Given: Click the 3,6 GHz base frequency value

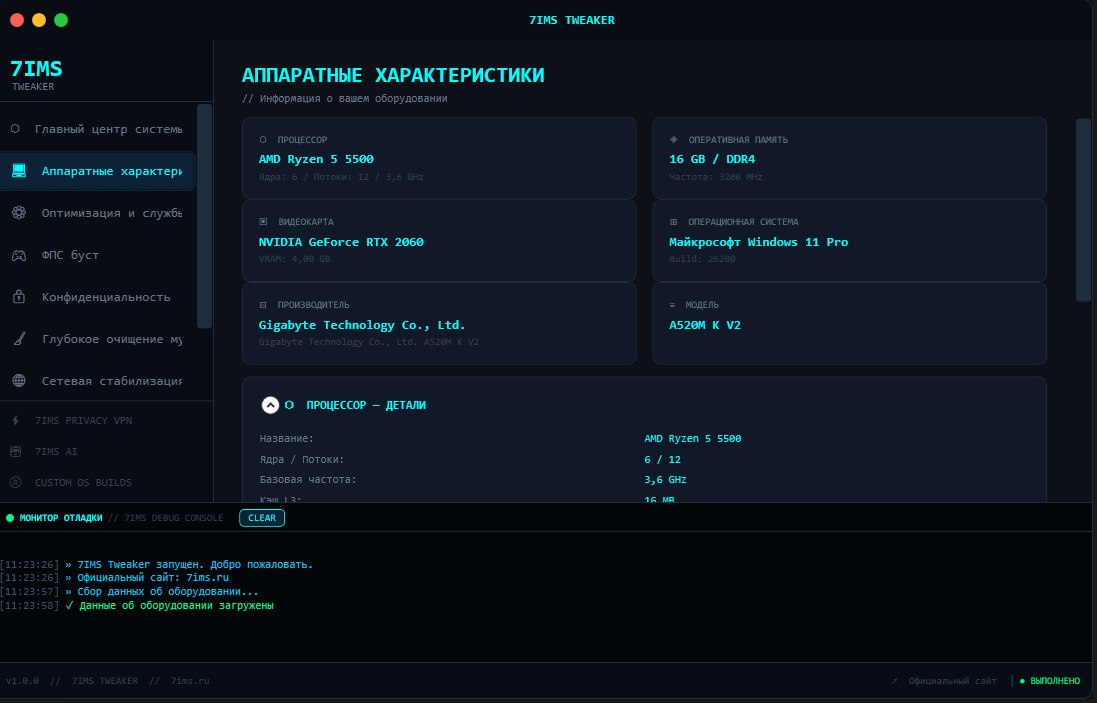Looking at the screenshot, I should [665, 480].
